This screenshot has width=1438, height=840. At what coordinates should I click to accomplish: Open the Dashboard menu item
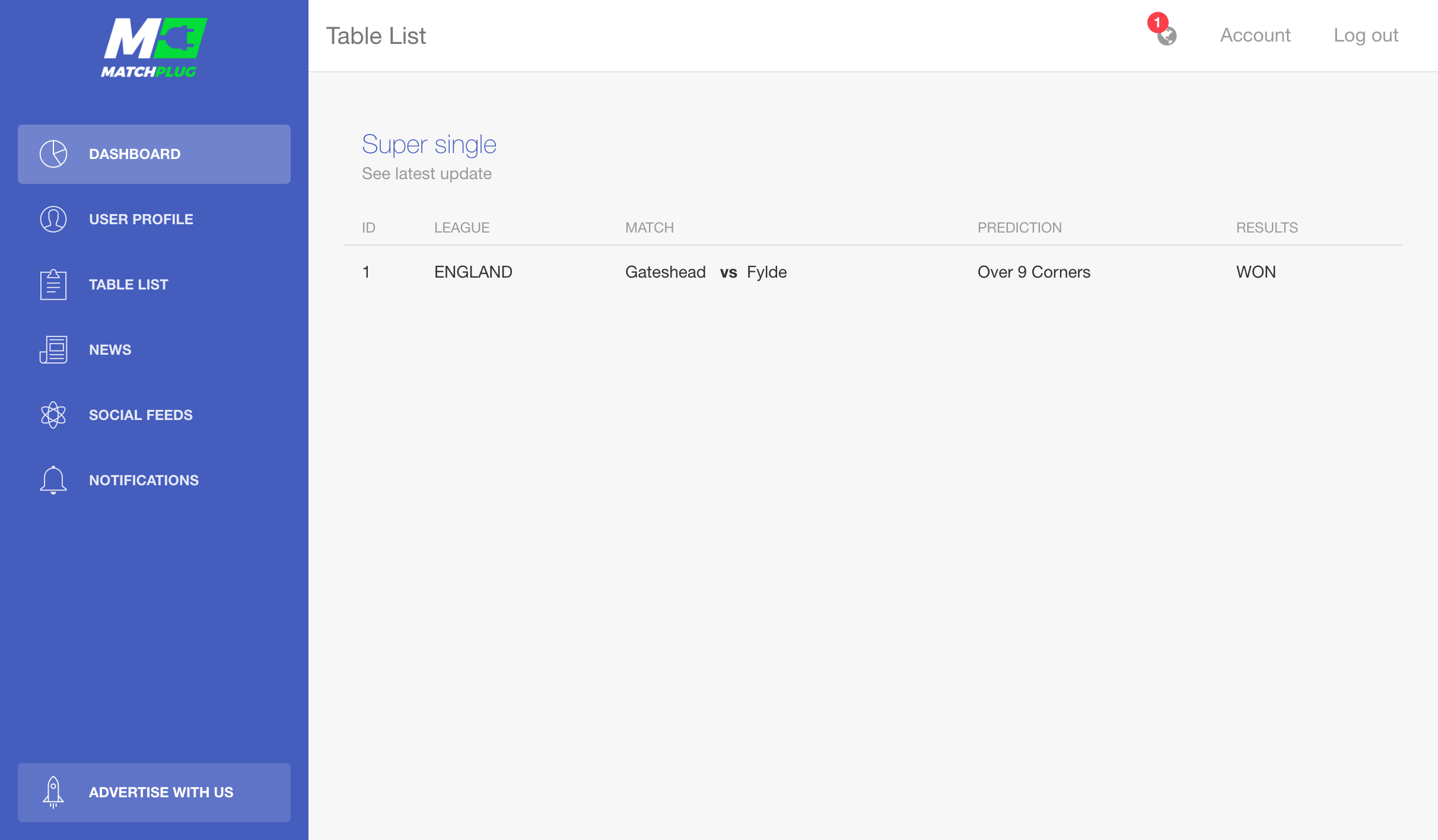coord(135,154)
